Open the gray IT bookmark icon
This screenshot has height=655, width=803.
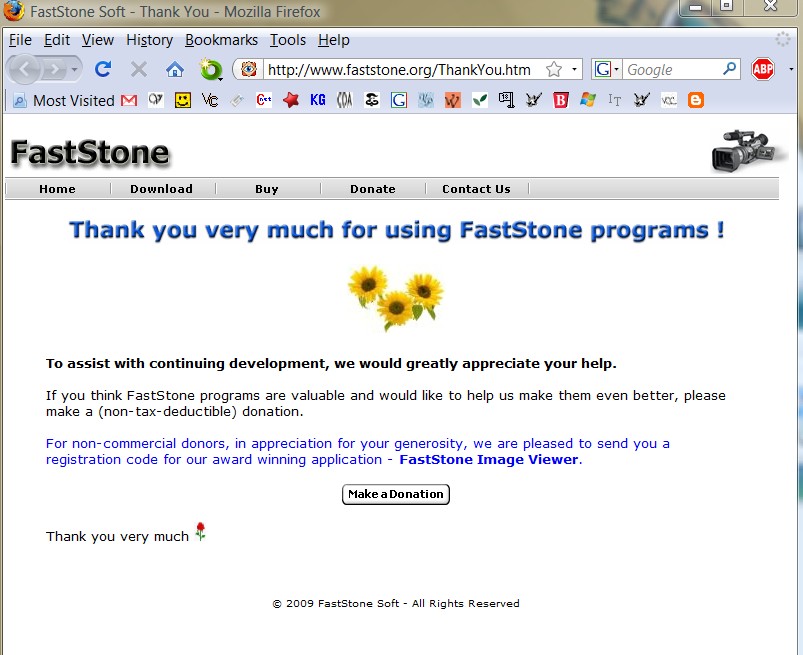coord(615,100)
